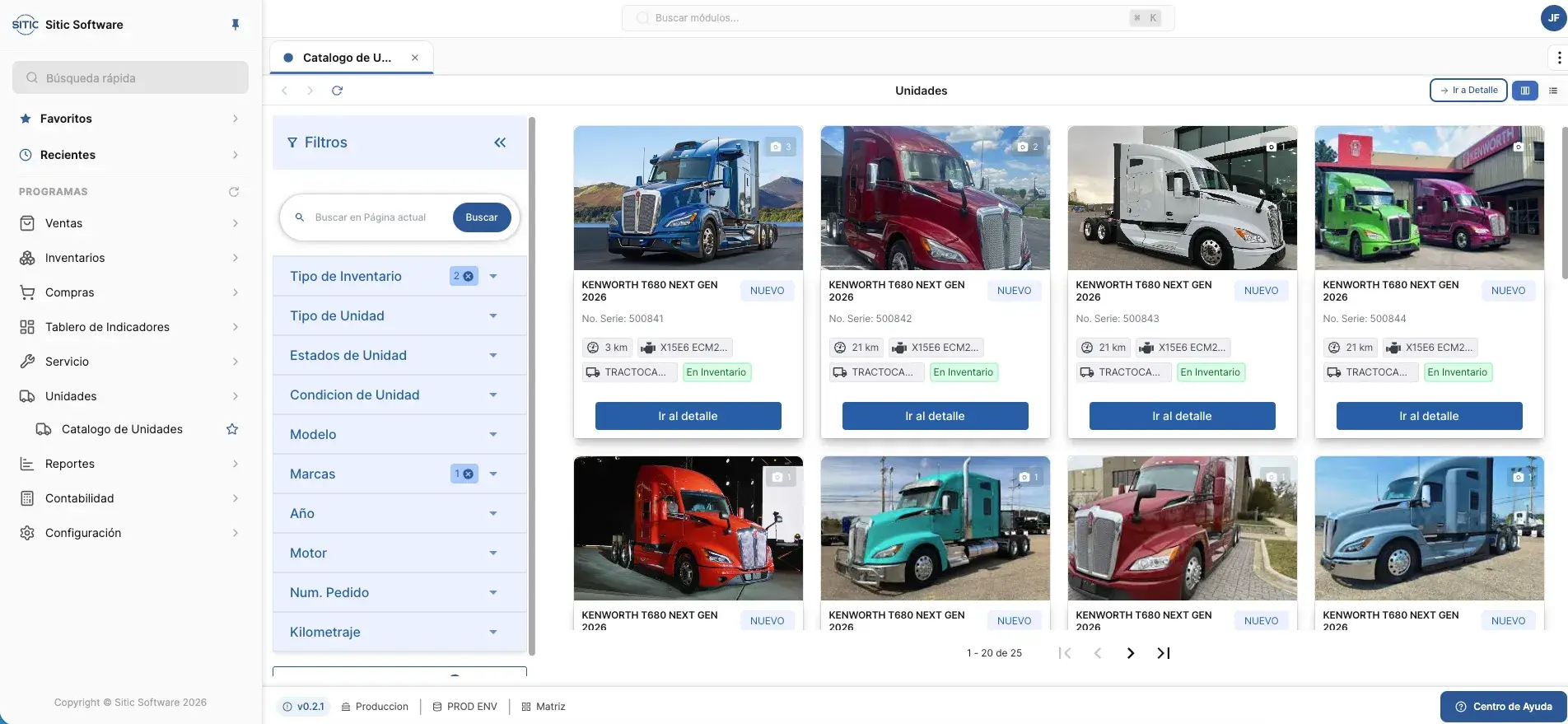
Task: Open Catalogo de Unidades in sidebar
Action: point(122,429)
